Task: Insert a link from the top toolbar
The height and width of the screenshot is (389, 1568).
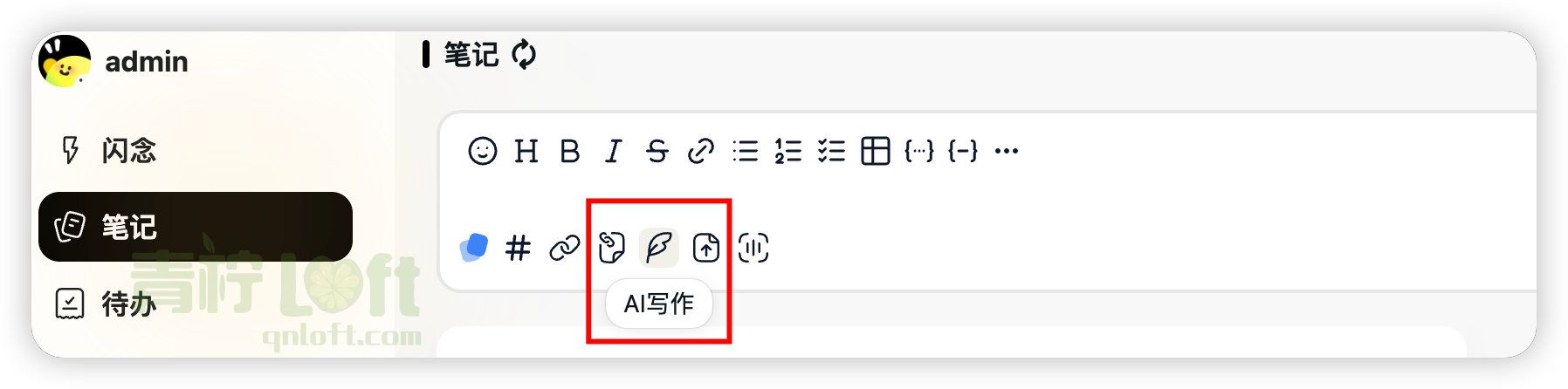Action: 701,151
